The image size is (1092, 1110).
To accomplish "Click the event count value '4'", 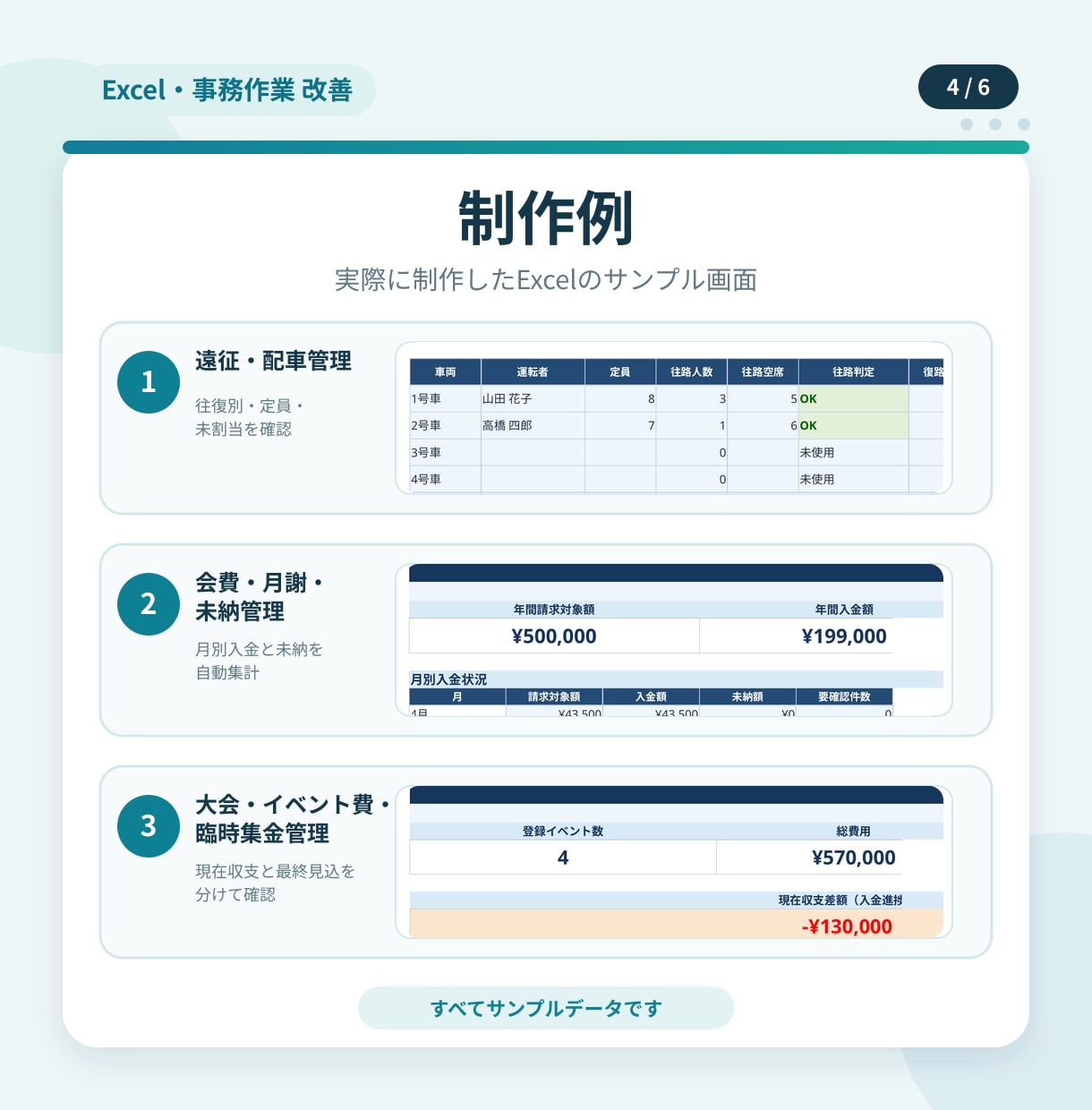I will tap(563, 858).
